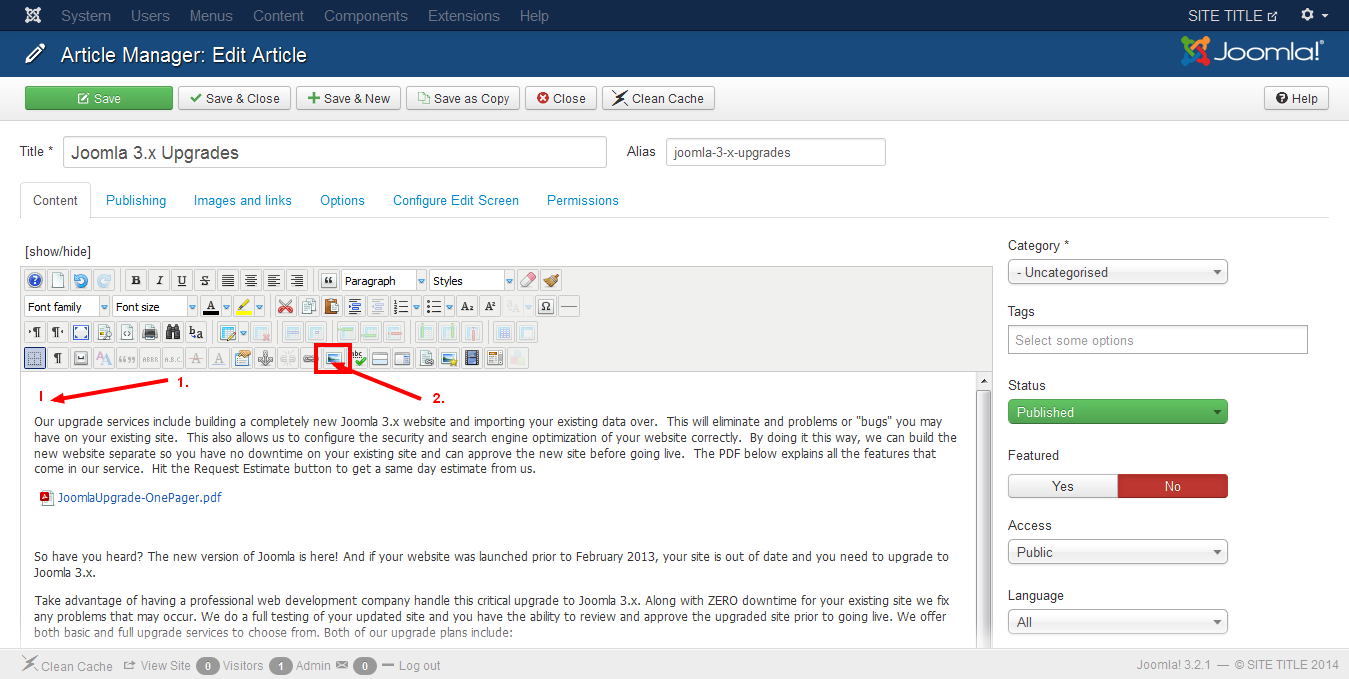Insert a horizontal rule line
This screenshot has width=1349, height=679.
569,307
